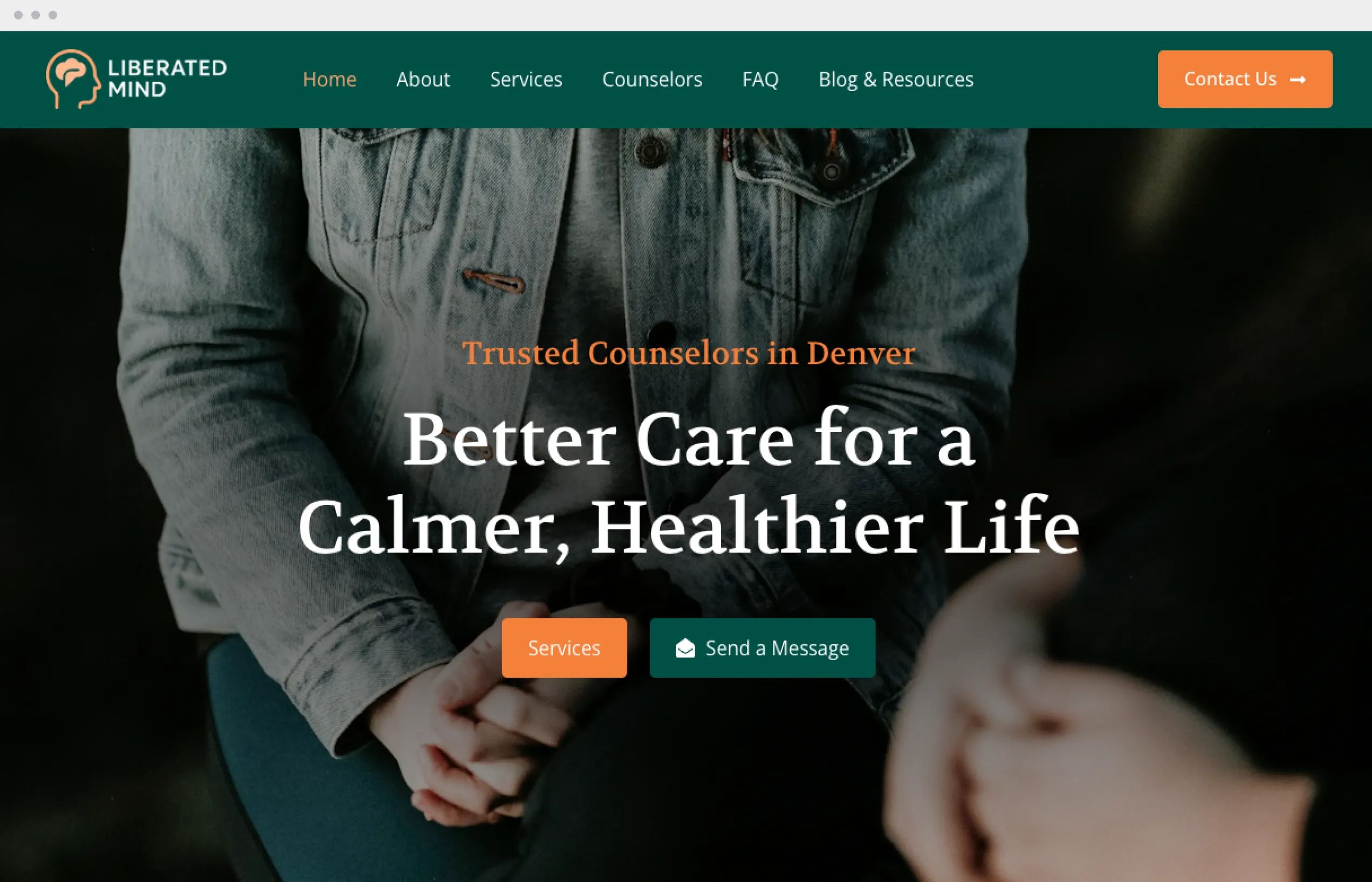1372x882 pixels.
Task: Click the arrow icon in Contact Us button
Action: (1298, 80)
